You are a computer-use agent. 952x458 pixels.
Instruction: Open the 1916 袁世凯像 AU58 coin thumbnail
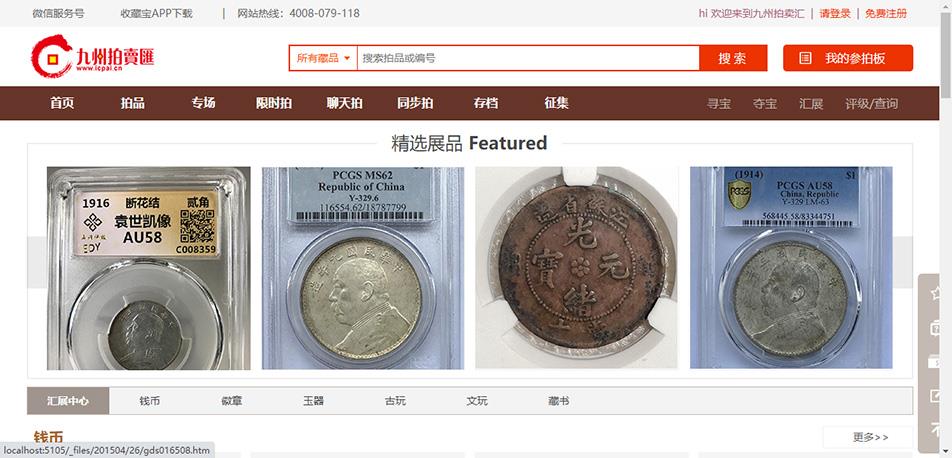149,268
